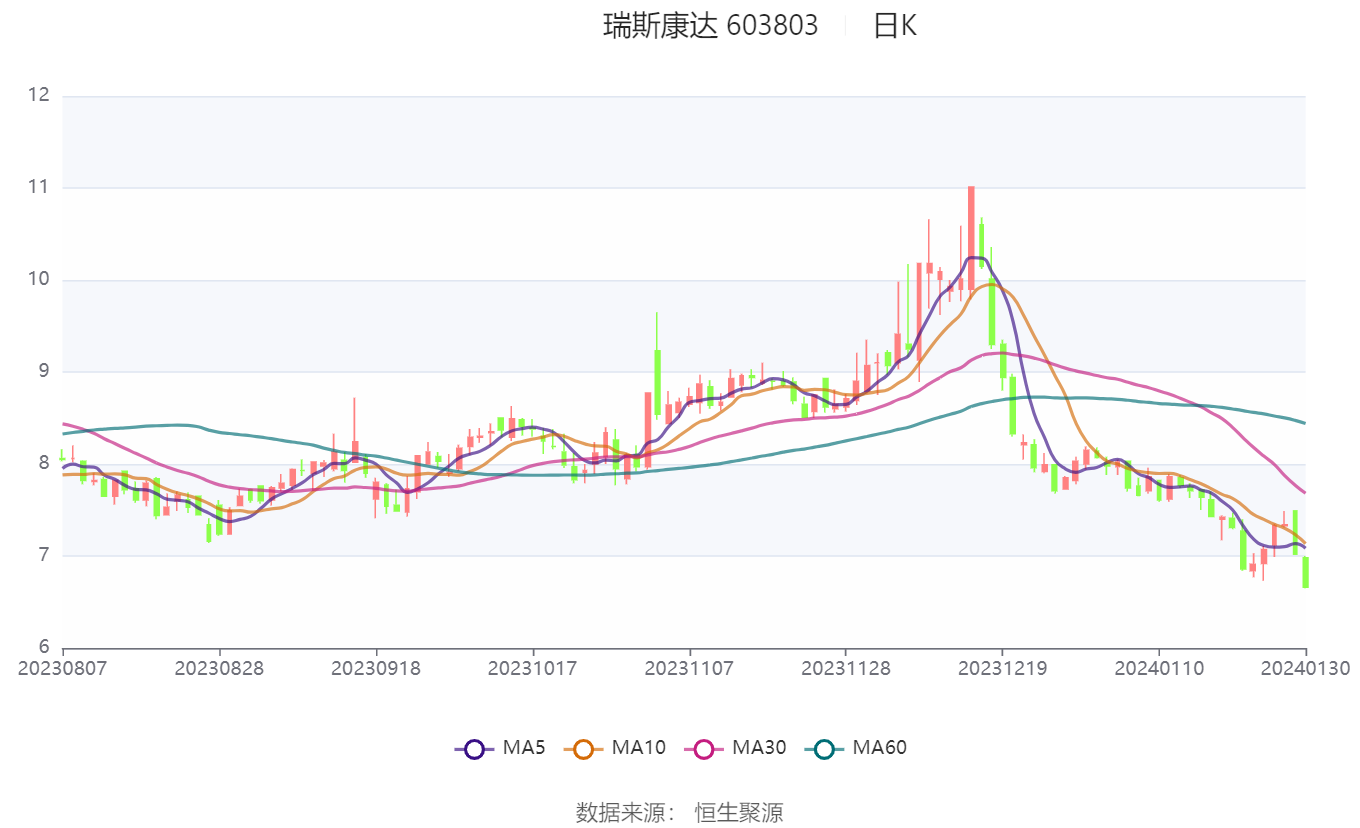Click the y-axis value 7

tap(44, 555)
